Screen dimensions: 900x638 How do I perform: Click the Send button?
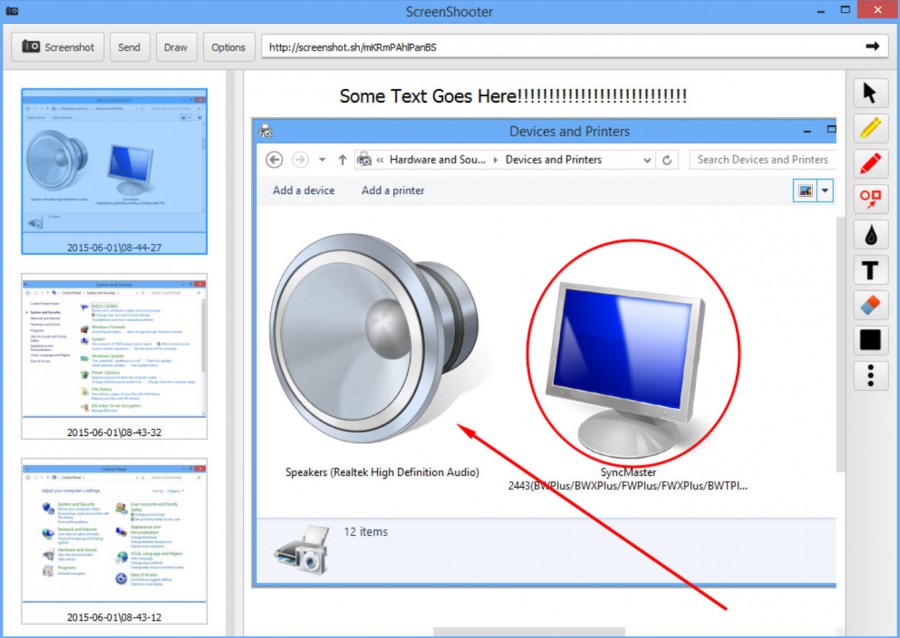pos(129,46)
